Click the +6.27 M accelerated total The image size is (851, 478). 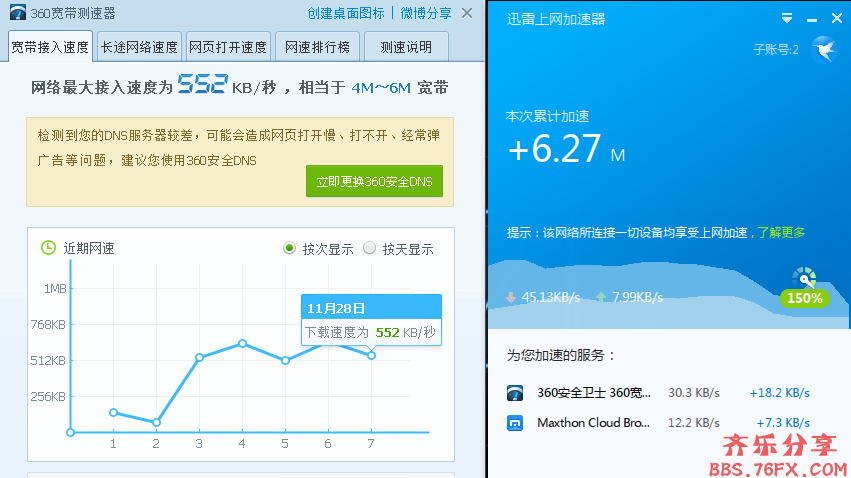tap(566, 149)
